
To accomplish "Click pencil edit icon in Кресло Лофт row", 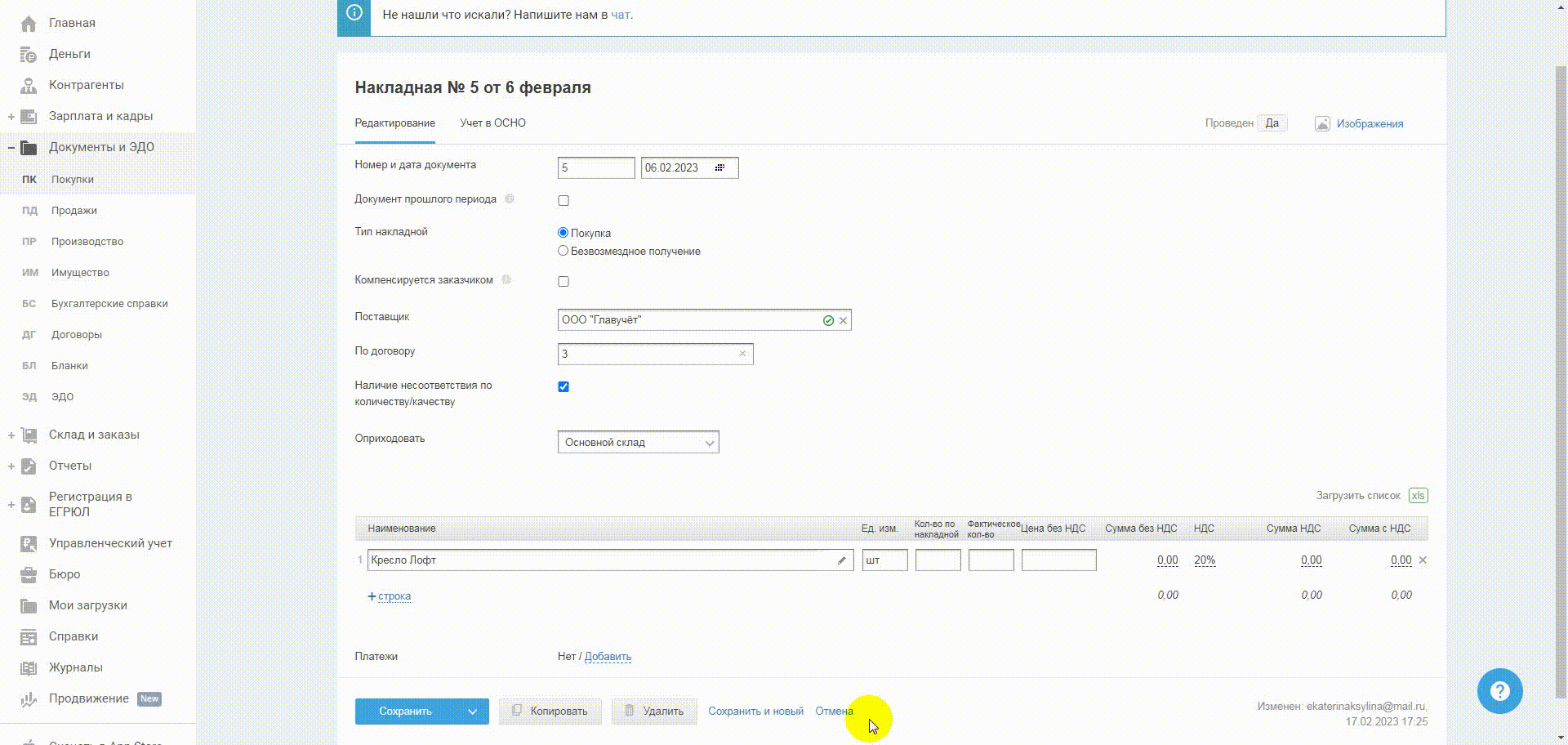I will click(841, 560).
